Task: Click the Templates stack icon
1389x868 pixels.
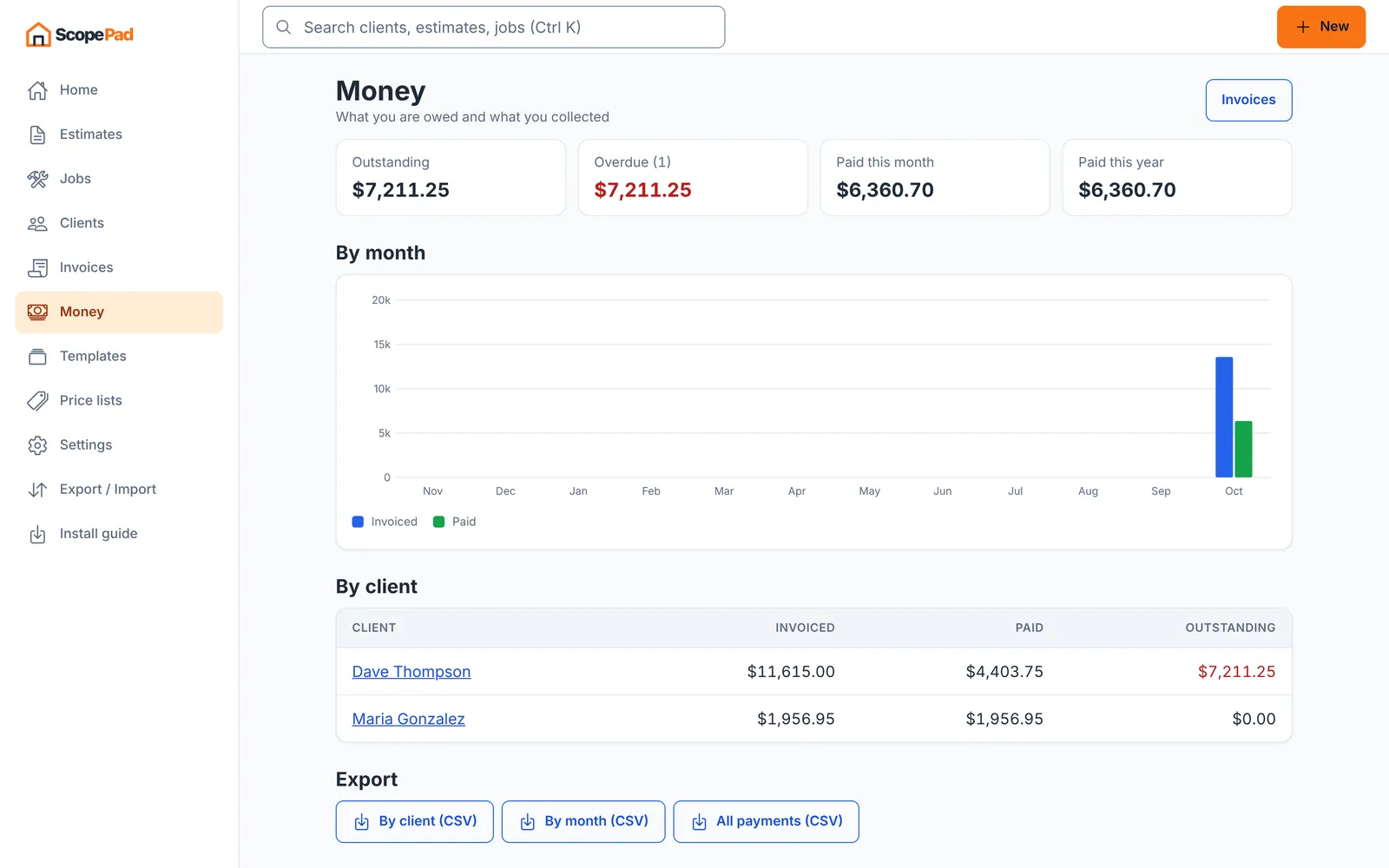Action: pos(37,356)
